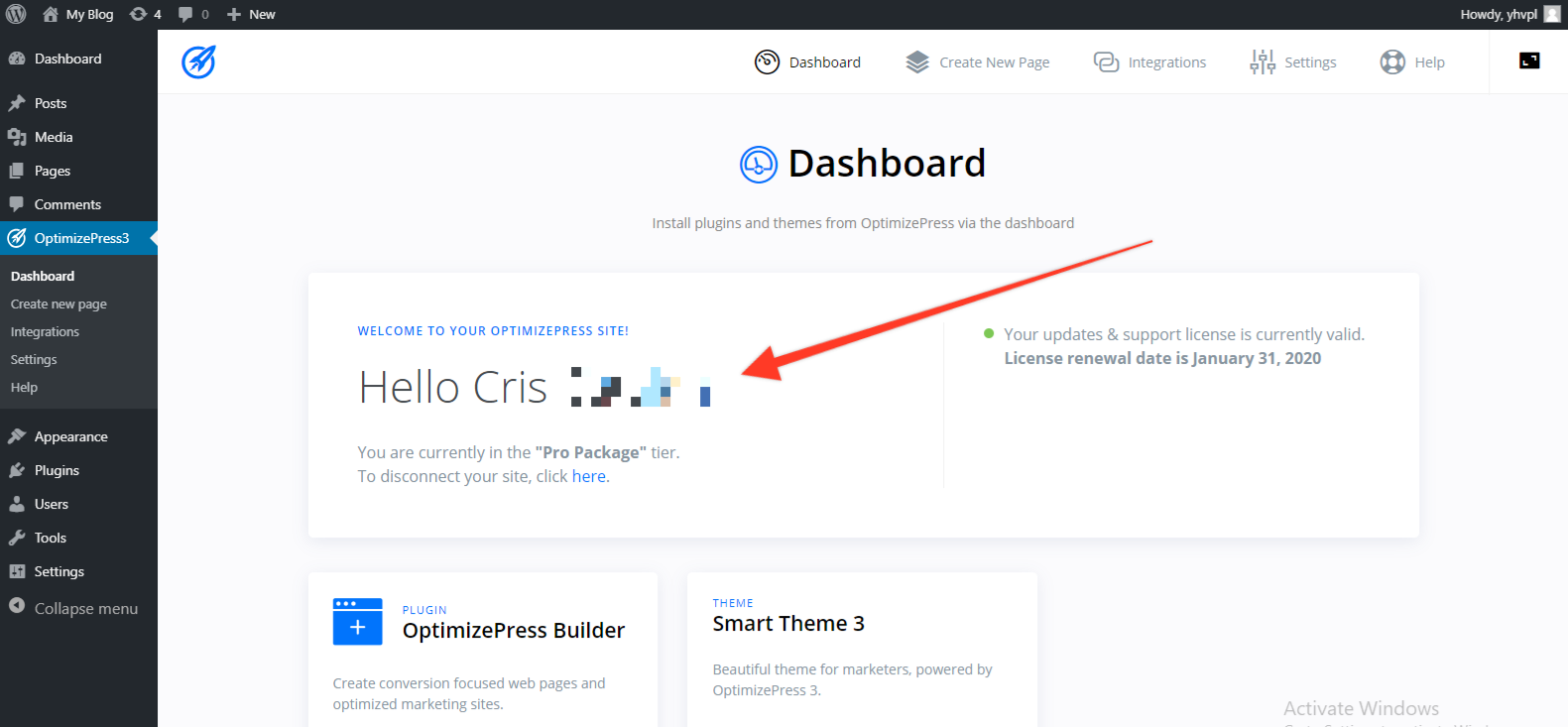
Task: Click the Dashboard gauge icon in top nav
Action: click(x=767, y=61)
